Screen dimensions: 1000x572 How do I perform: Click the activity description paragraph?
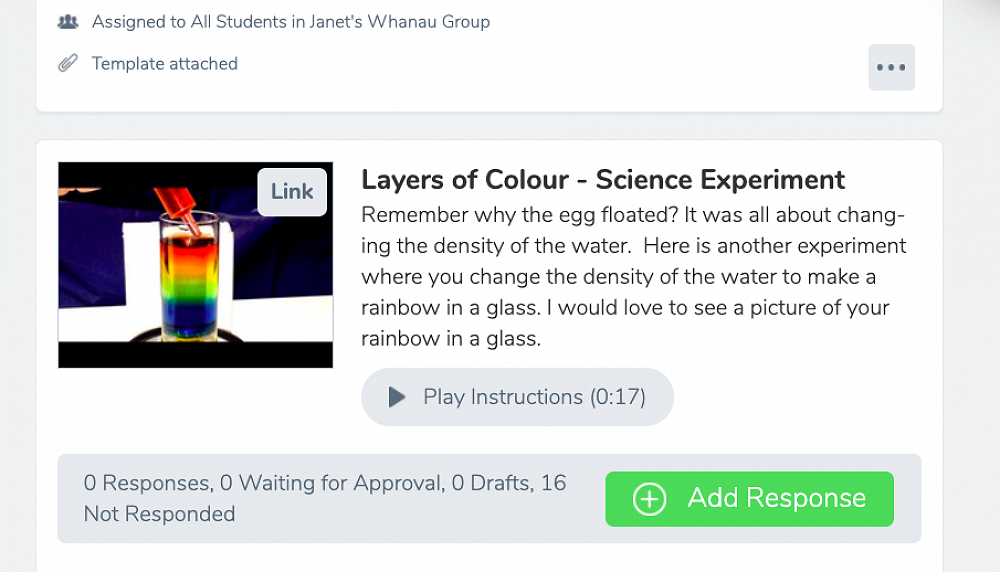tap(633, 277)
